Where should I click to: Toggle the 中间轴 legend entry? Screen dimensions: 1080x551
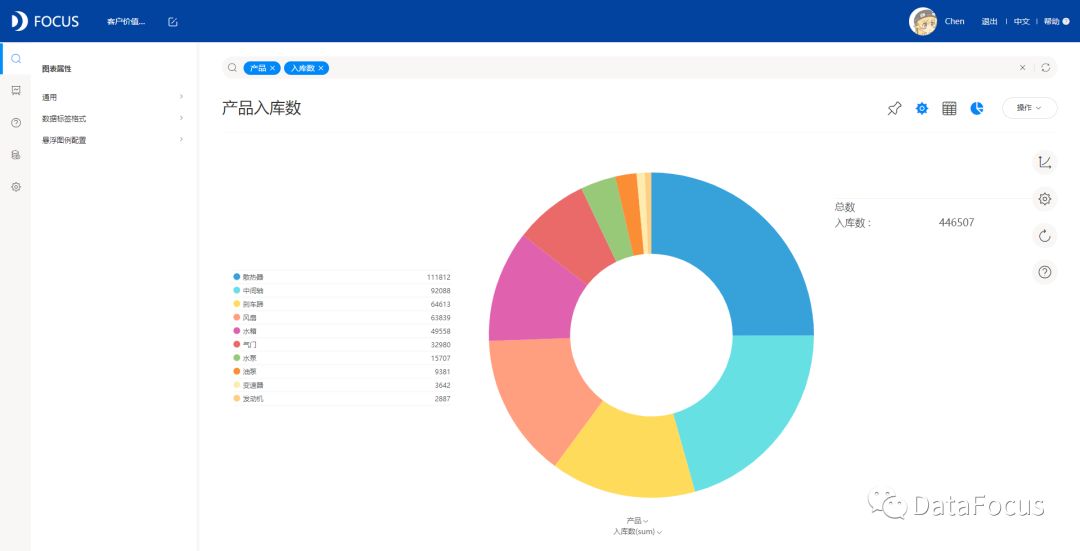248,291
